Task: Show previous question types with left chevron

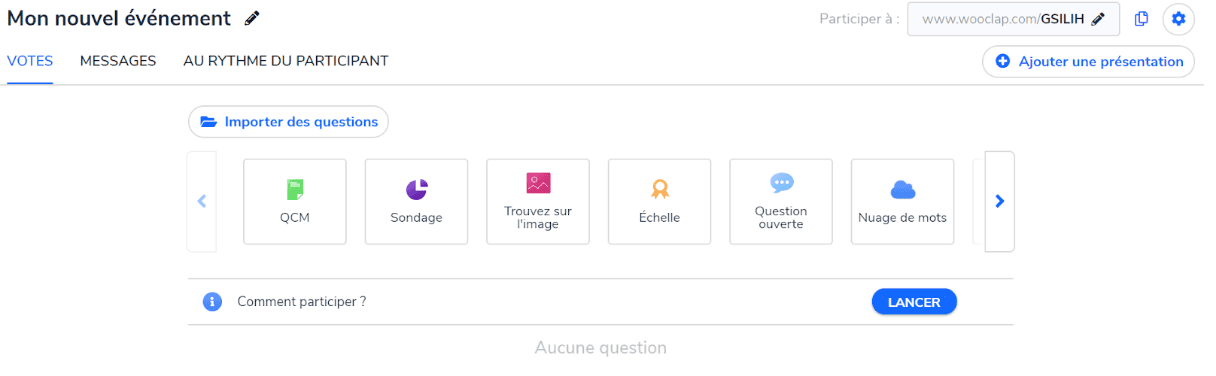Action: click(x=202, y=201)
